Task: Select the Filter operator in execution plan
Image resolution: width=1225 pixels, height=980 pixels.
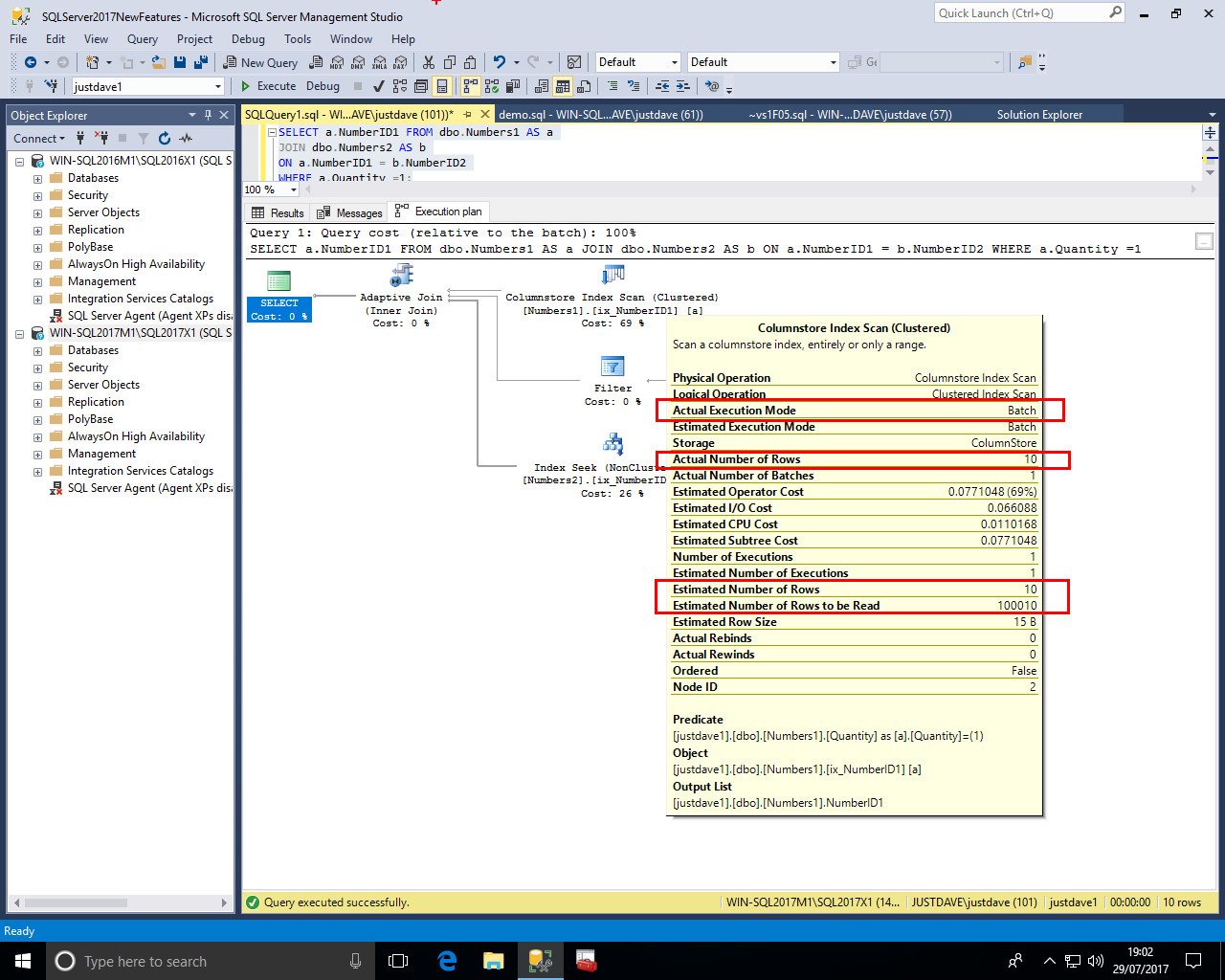Action: 612,367
